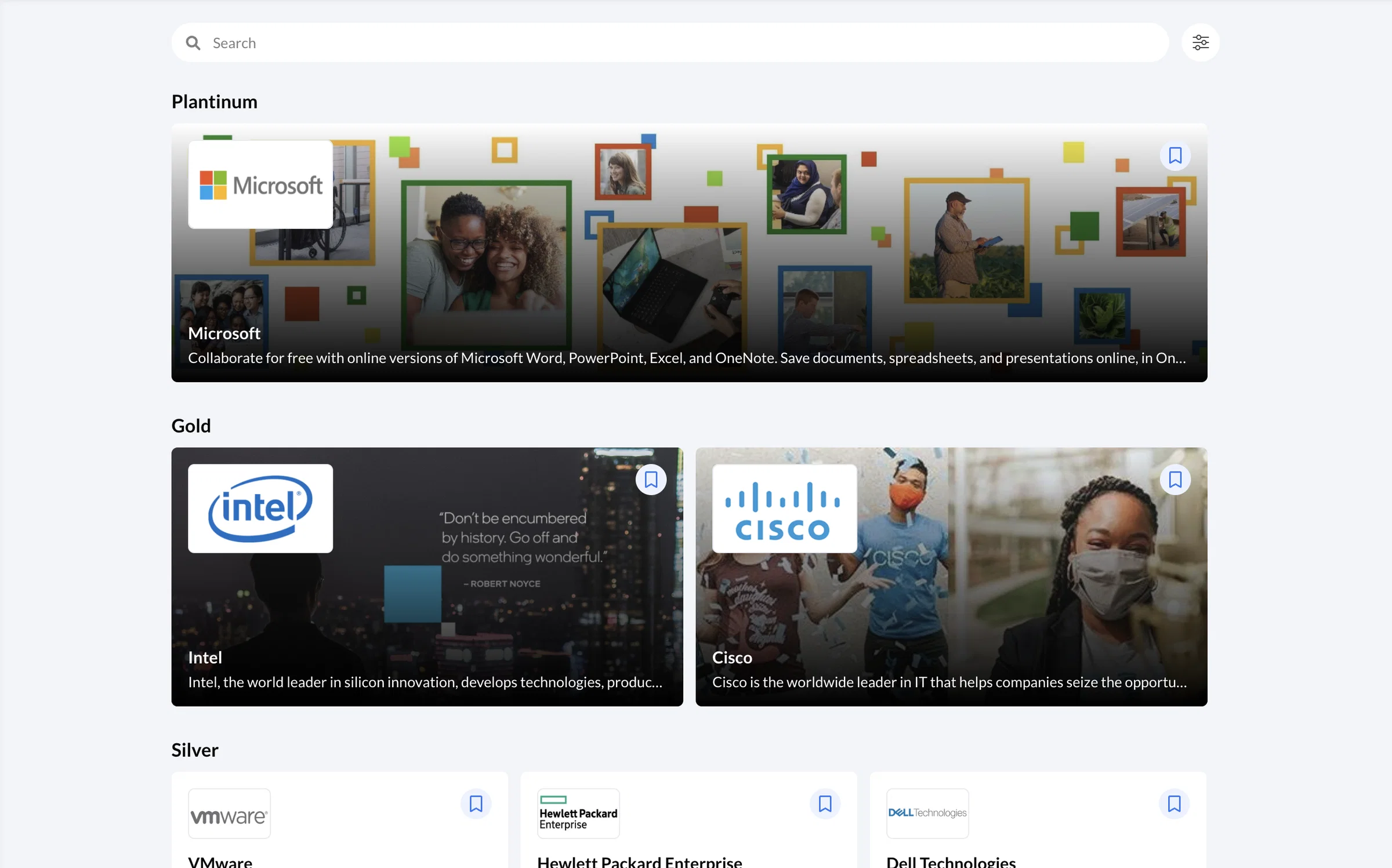Open the Microsoft logo tile
1392x868 pixels.
coord(260,184)
